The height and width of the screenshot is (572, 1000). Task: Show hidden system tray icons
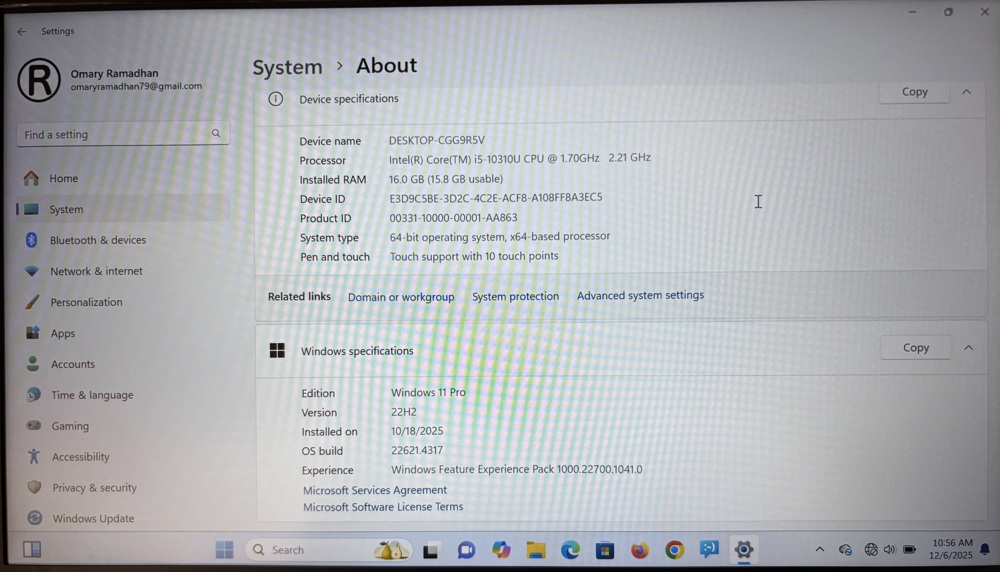point(820,550)
